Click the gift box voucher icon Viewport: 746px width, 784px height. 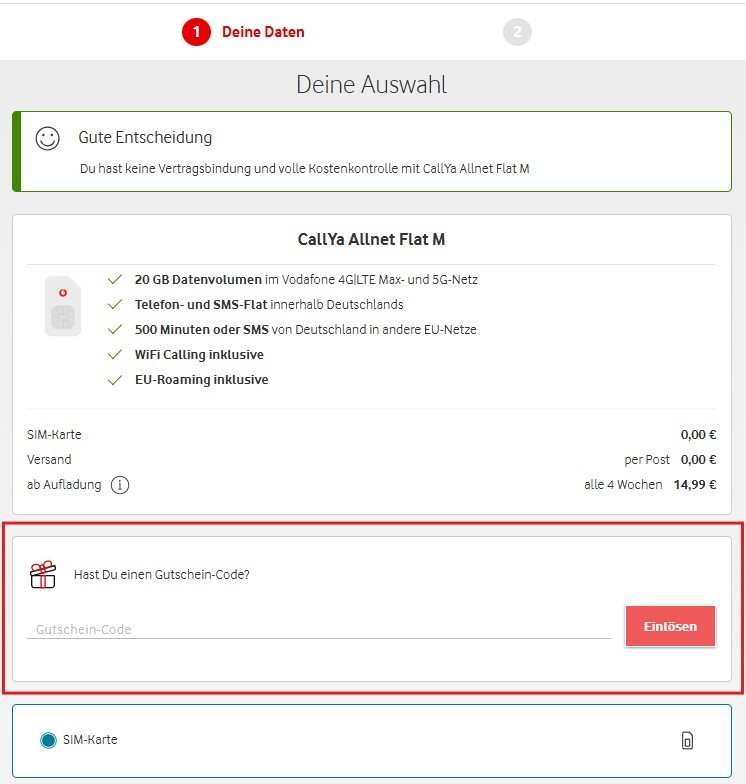pyautogui.click(x=43, y=574)
